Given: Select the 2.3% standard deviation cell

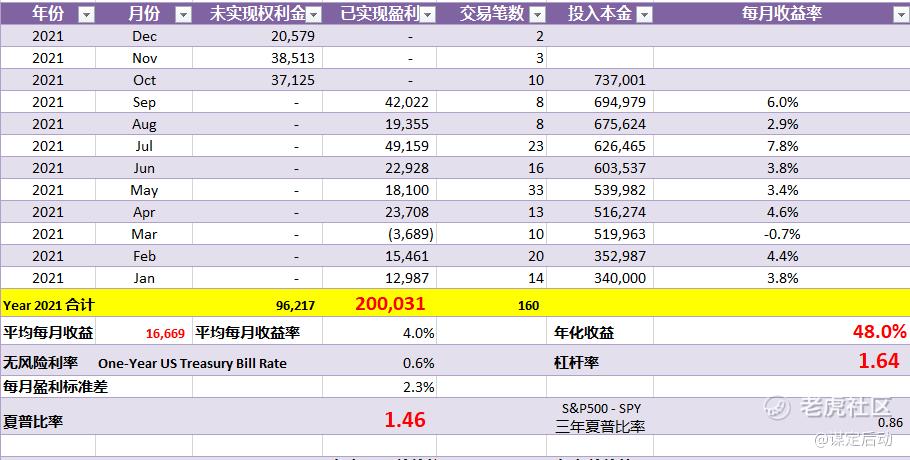Looking at the screenshot, I should click(380, 387).
